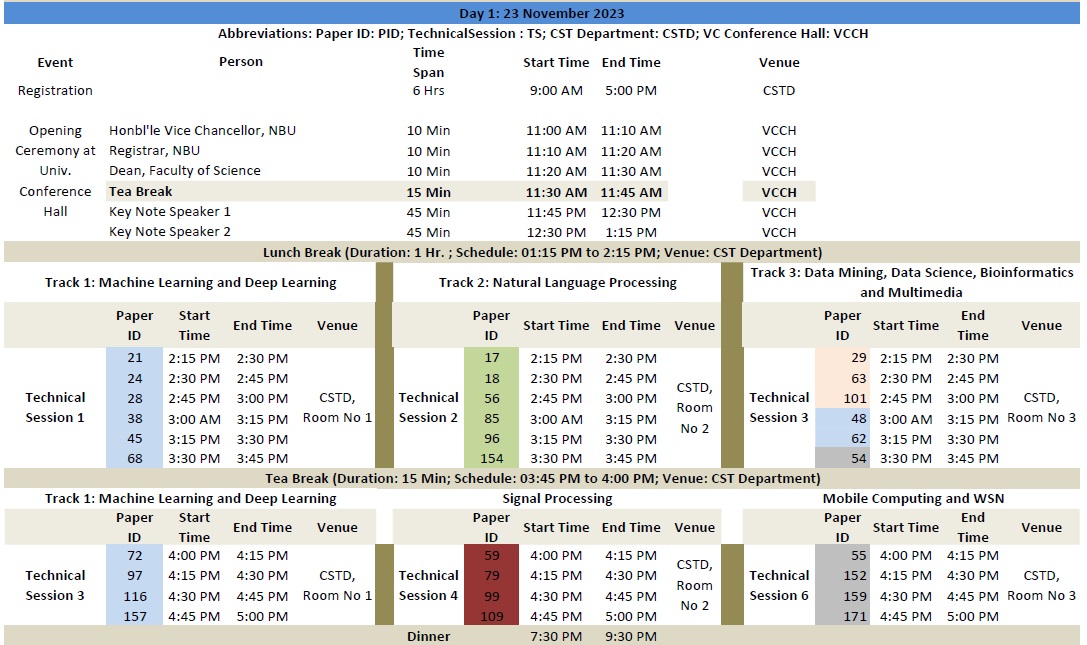Click the 6 Hrs time span cell
1087x645 pixels.
[429, 91]
